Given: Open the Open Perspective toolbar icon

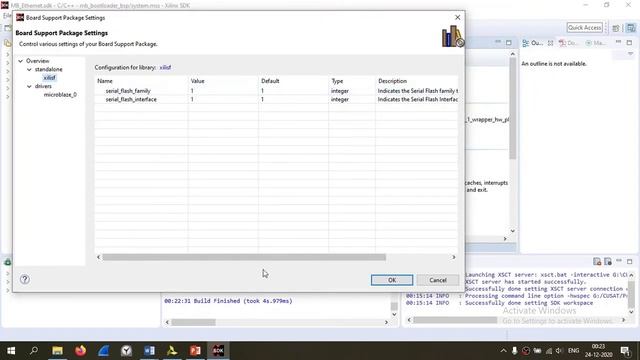Looking at the screenshot, I should tap(616, 28).
